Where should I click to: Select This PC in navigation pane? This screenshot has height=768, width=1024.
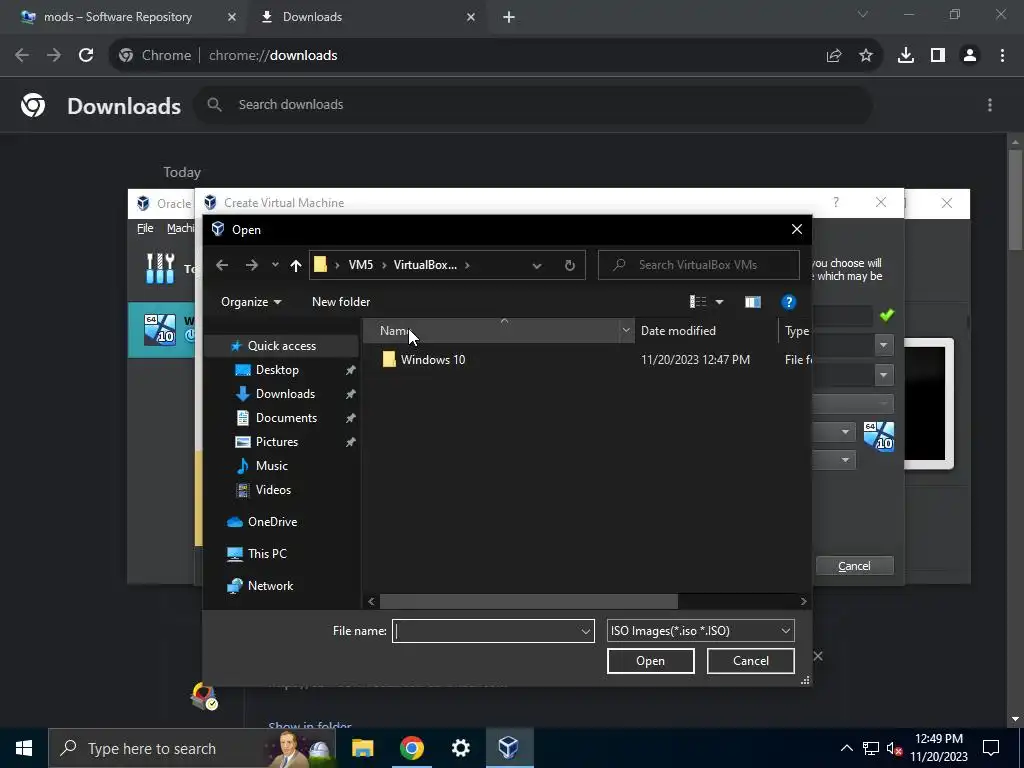(267, 554)
